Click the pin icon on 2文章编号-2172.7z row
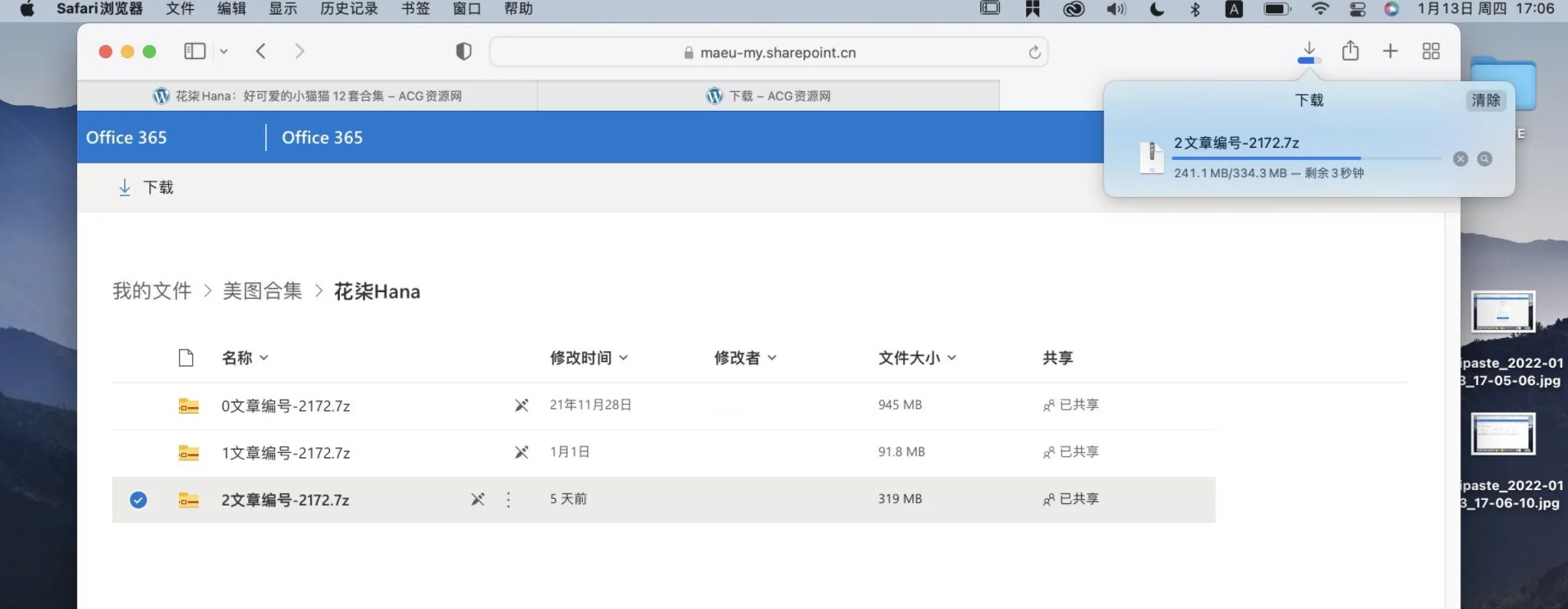Screen dimensions: 1568x609 pyautogui.click(x=478, y=499)
